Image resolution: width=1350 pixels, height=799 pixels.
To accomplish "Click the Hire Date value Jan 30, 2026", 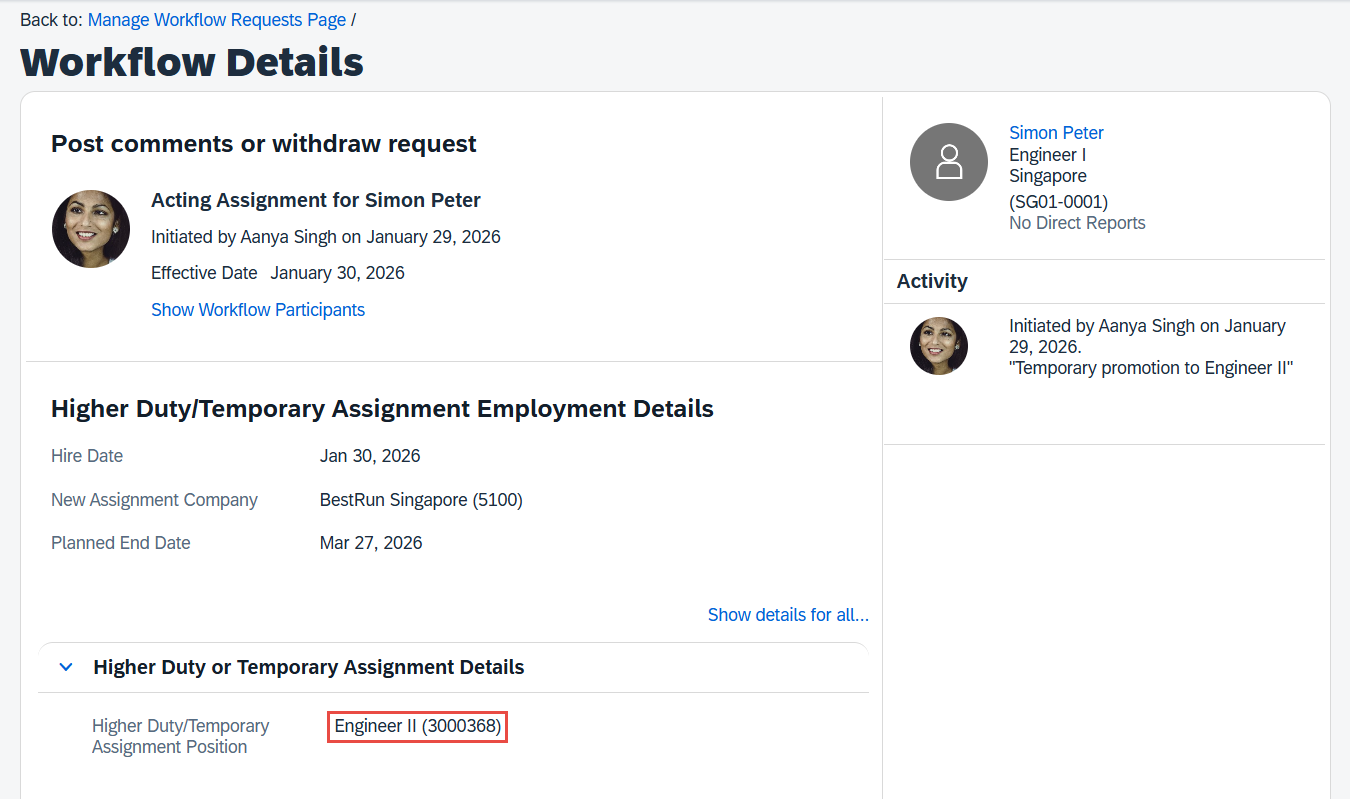I will (370, 456).
